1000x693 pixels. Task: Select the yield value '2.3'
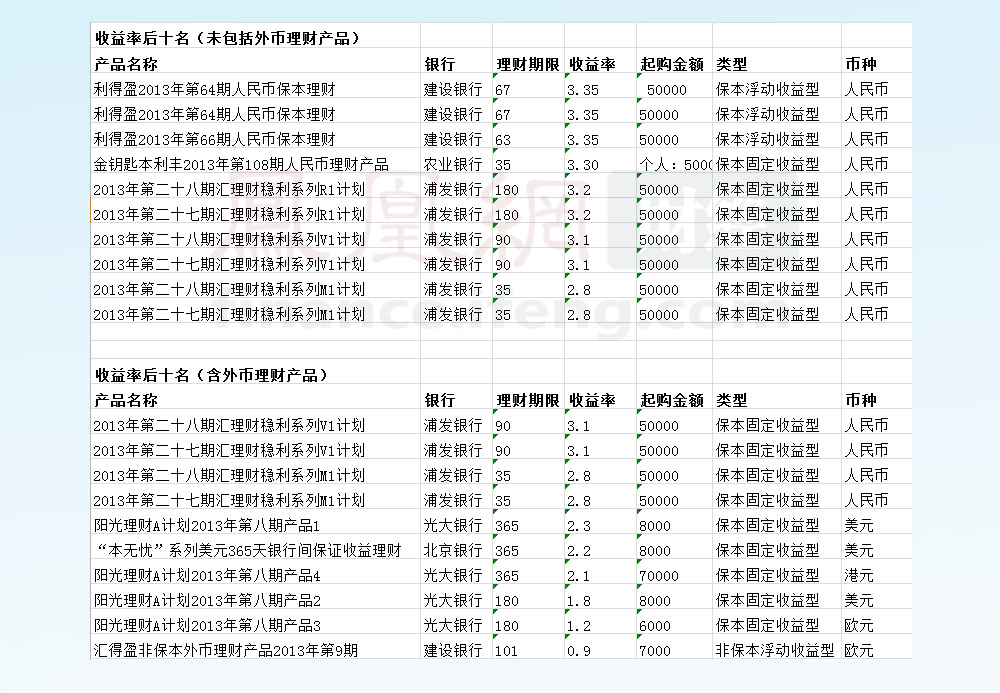point(579,526)
